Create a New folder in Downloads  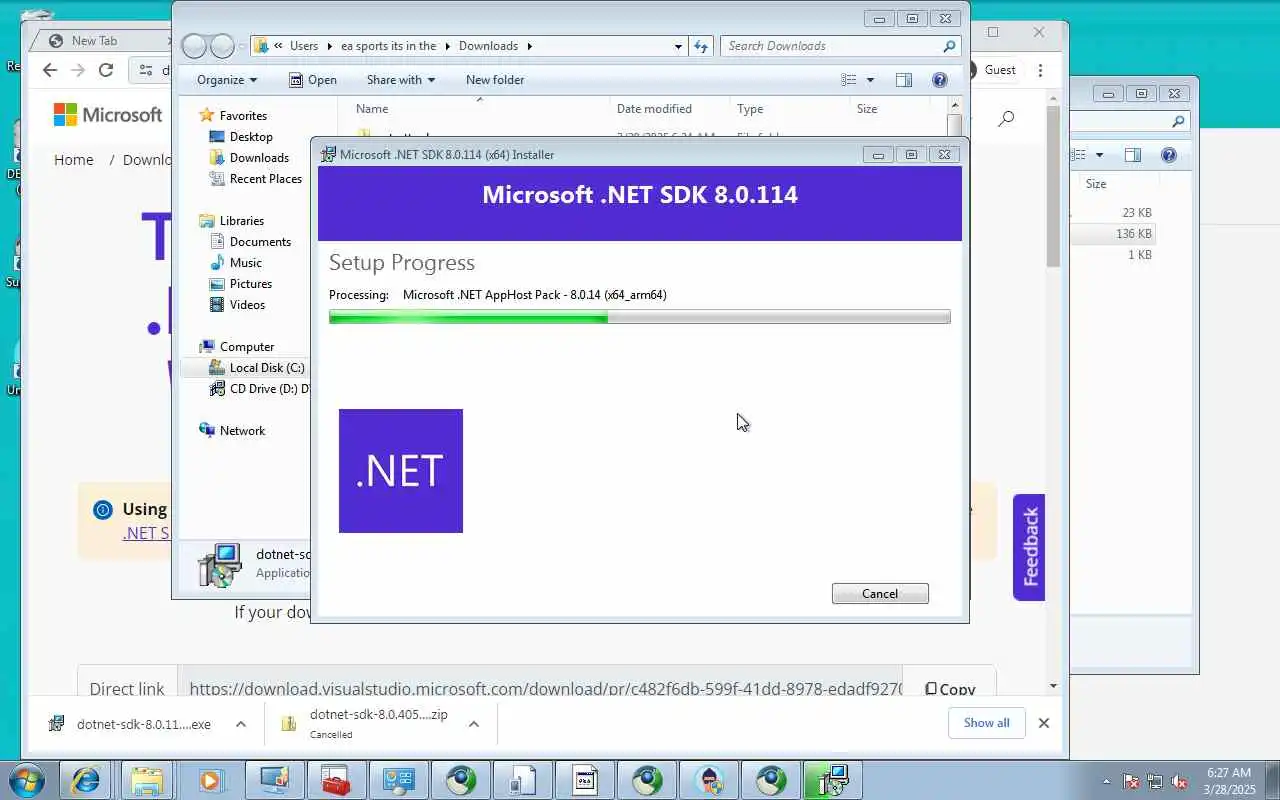pyautogui.click(x=495, y=80)
